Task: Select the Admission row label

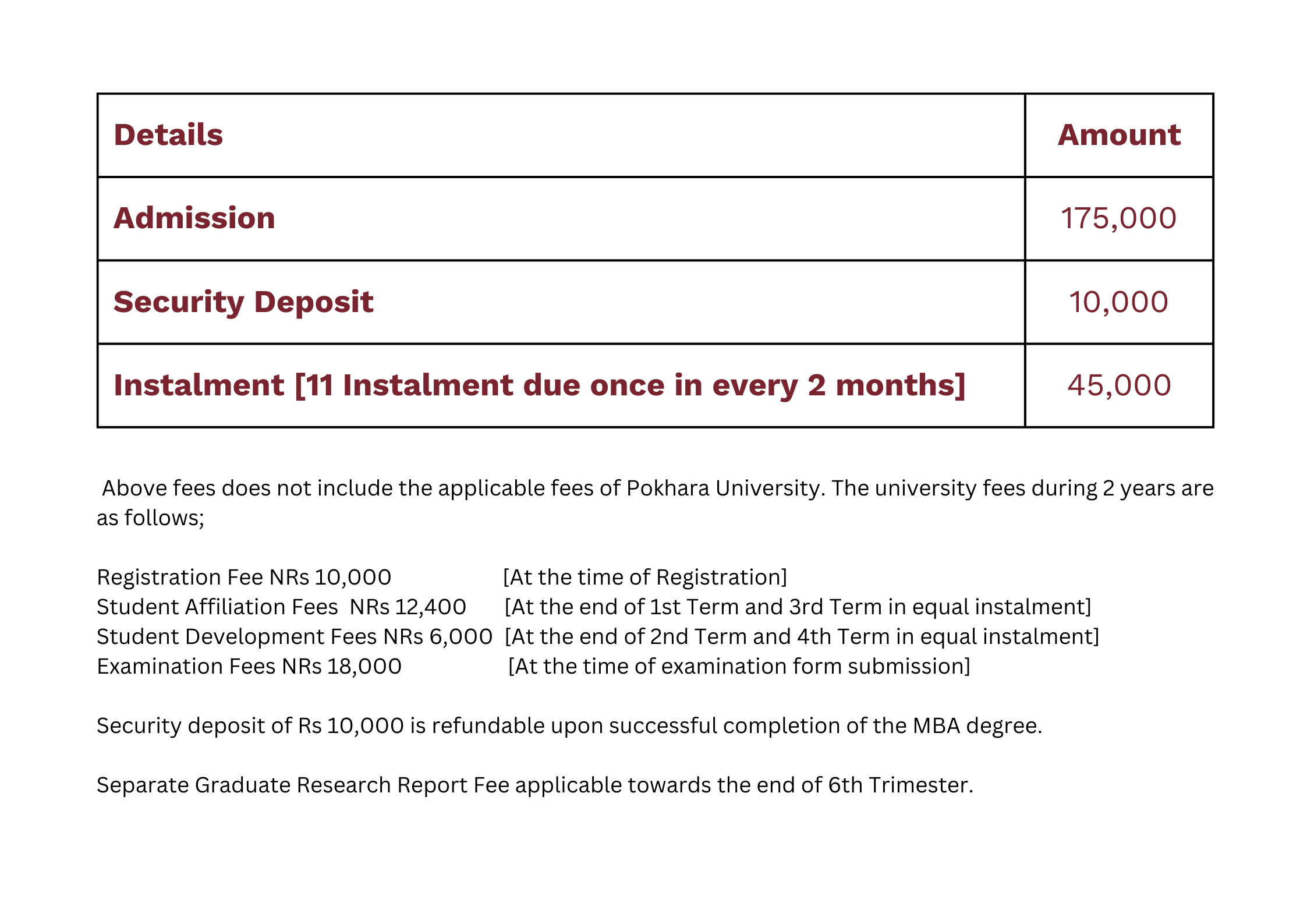Action: coord(194,218)
